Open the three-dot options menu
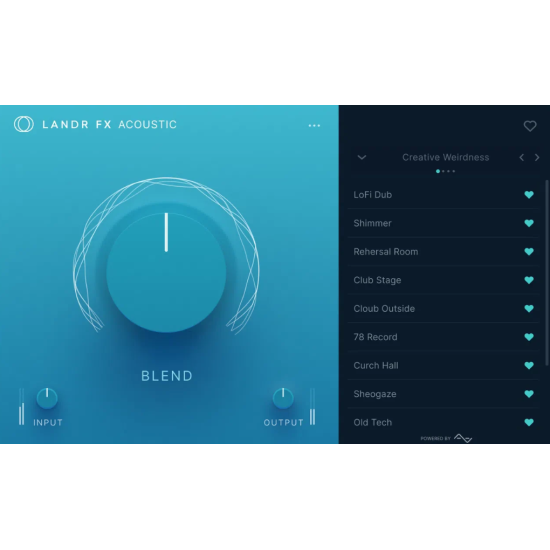The height and width of the screenshot is (550, 550). pos(314,126)
